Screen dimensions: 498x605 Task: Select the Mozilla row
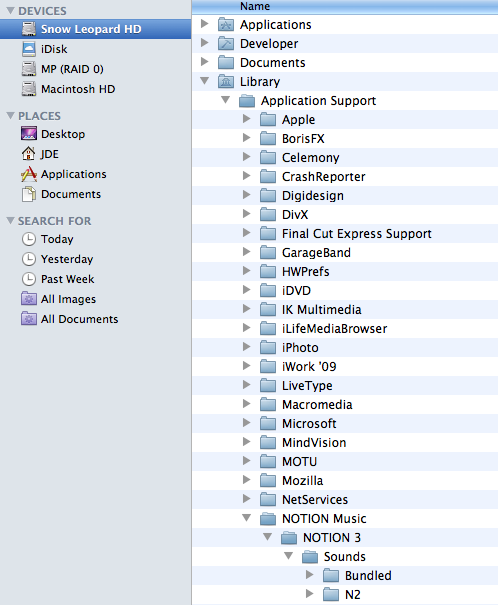(345, 480)
